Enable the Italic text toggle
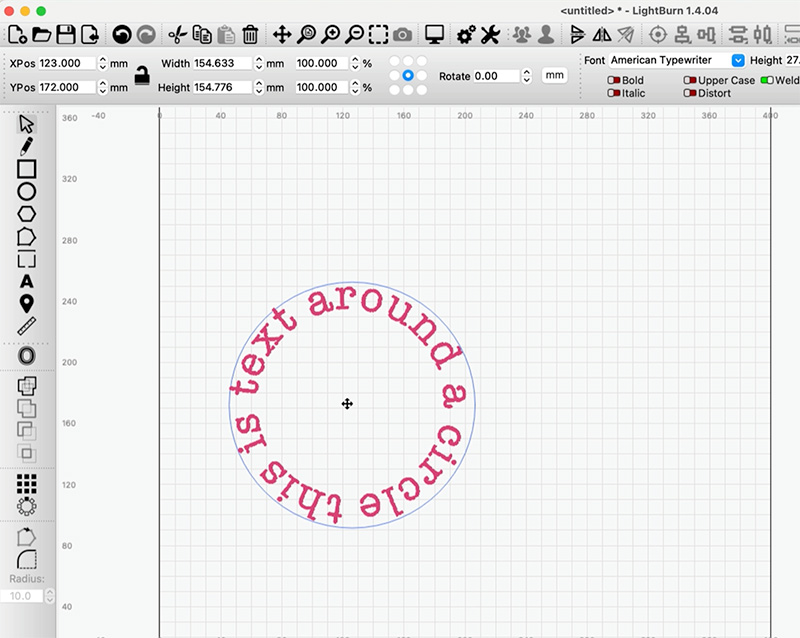Viewport: 800px width, 638px height. point(614,93)
